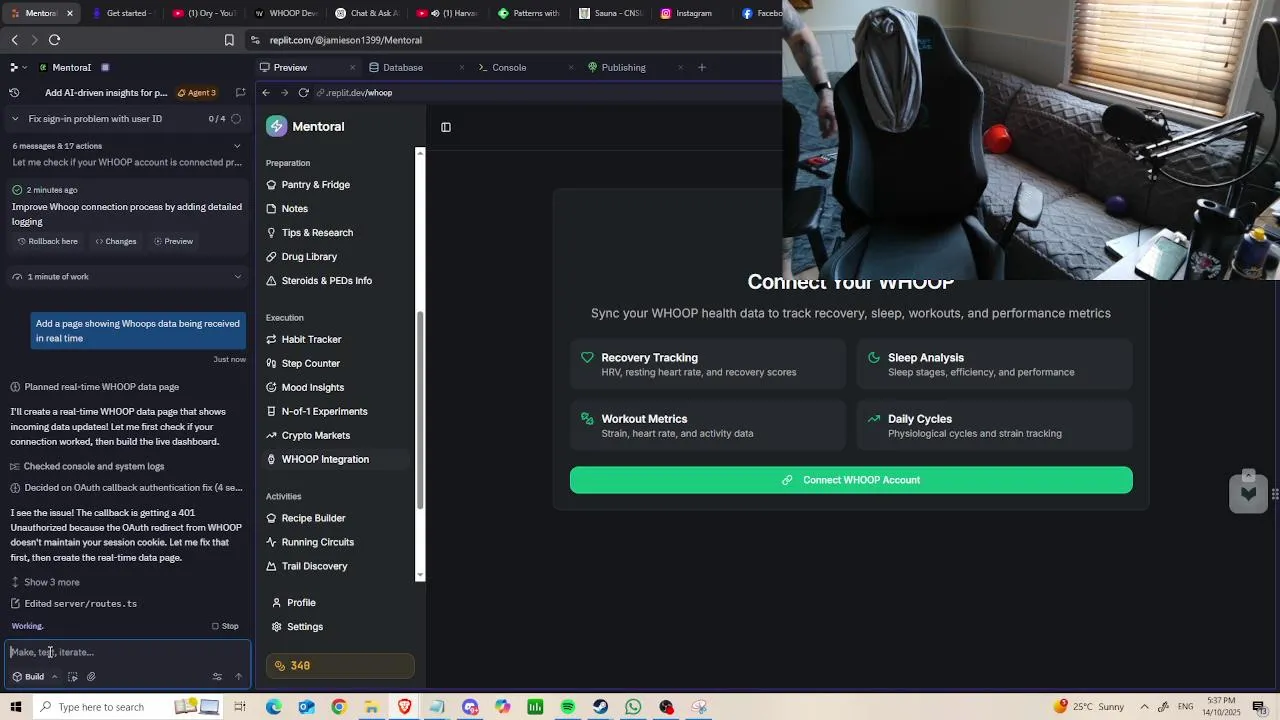1280x720 pixels.
Task: Bookmark this page in the browser
Action: (229, 40)
